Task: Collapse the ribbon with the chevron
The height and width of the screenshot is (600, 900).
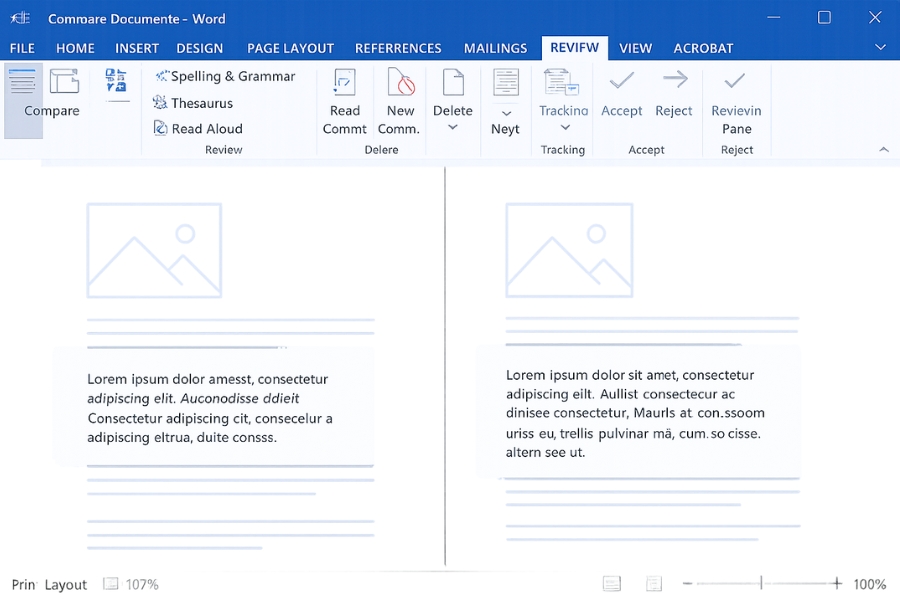Action: coord(883,149)
